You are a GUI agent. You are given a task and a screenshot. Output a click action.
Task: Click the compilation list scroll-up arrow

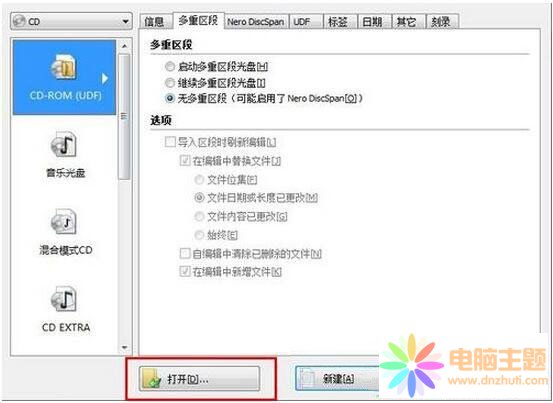pos(124,46)
